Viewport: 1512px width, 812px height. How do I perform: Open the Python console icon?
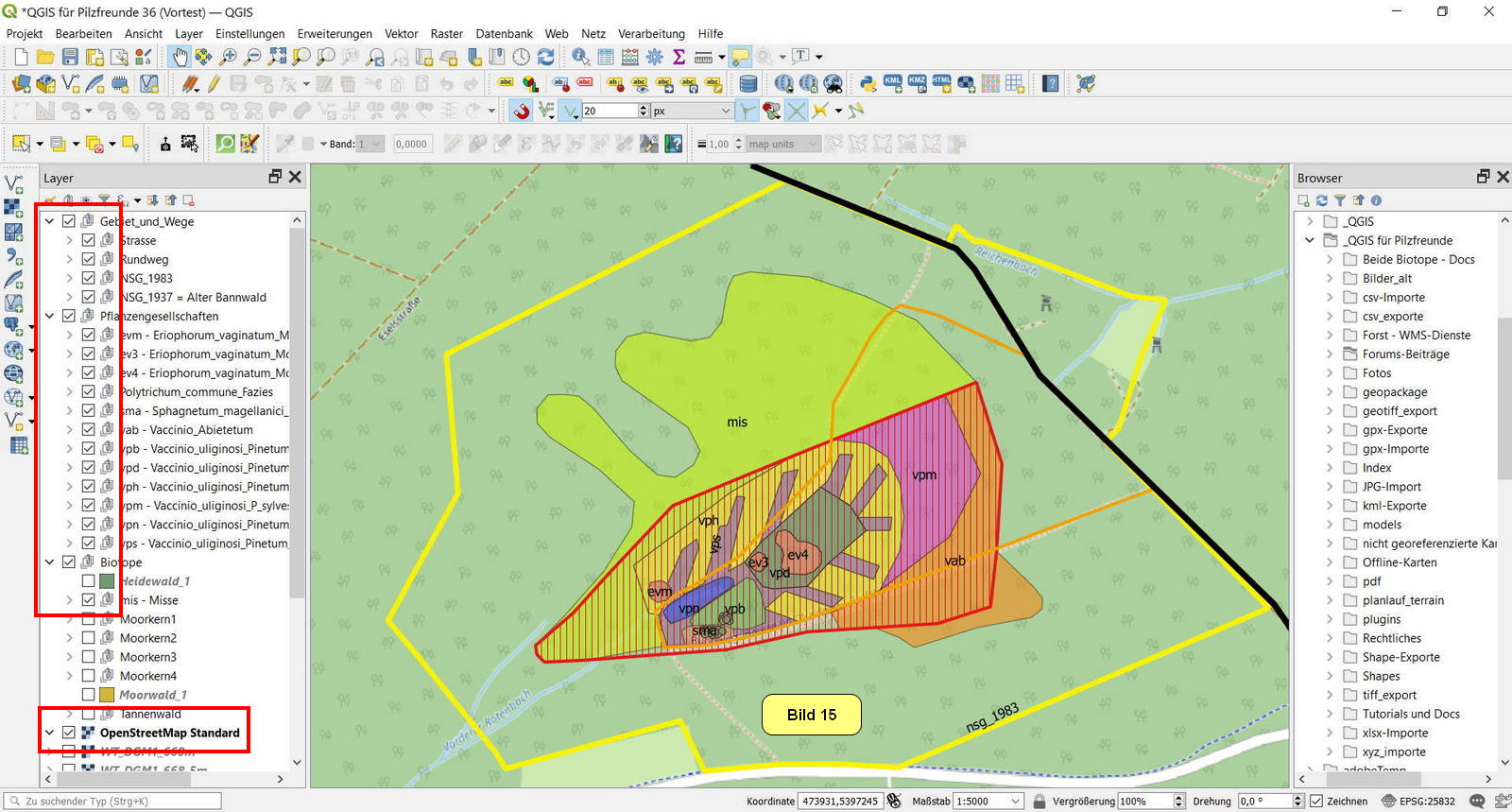868,84
